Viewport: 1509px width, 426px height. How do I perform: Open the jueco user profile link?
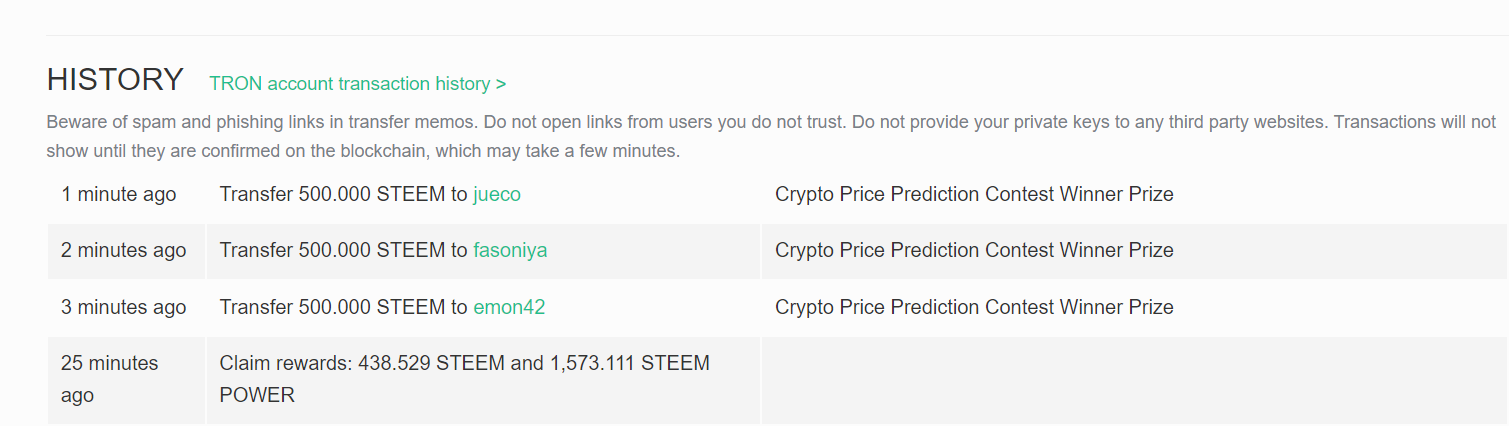[497, 194]
